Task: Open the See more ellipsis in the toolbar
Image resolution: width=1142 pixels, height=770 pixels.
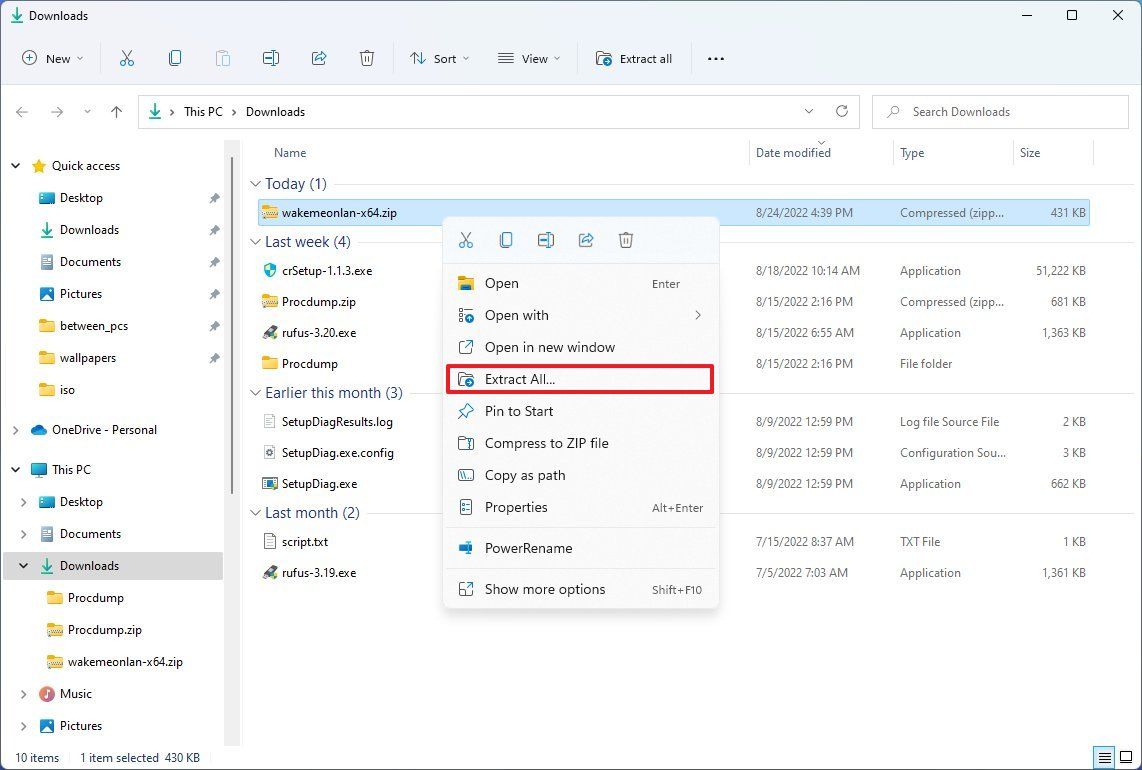Action: coord(715,59)
